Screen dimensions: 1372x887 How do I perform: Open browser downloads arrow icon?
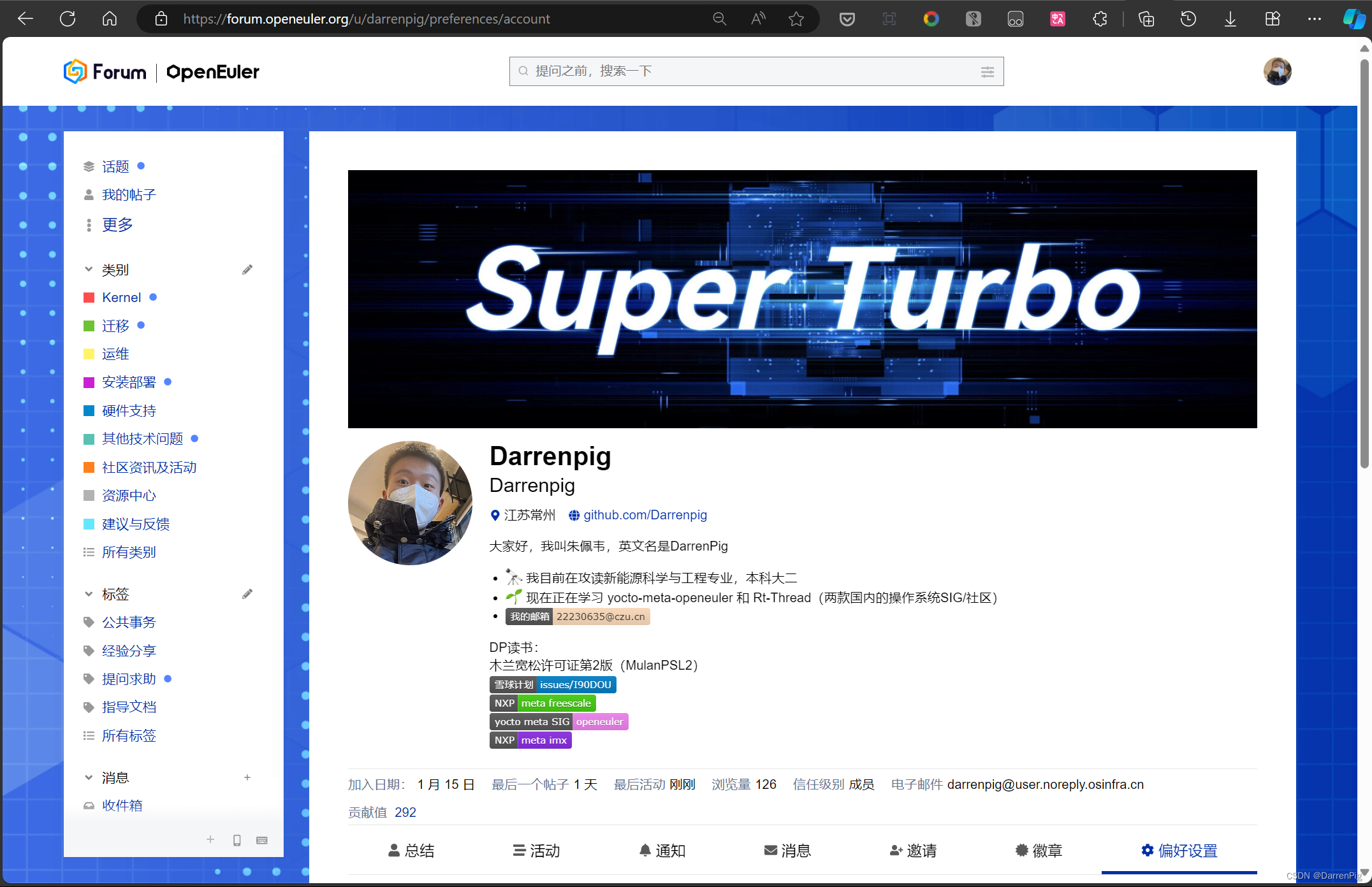coord(1230,19)
